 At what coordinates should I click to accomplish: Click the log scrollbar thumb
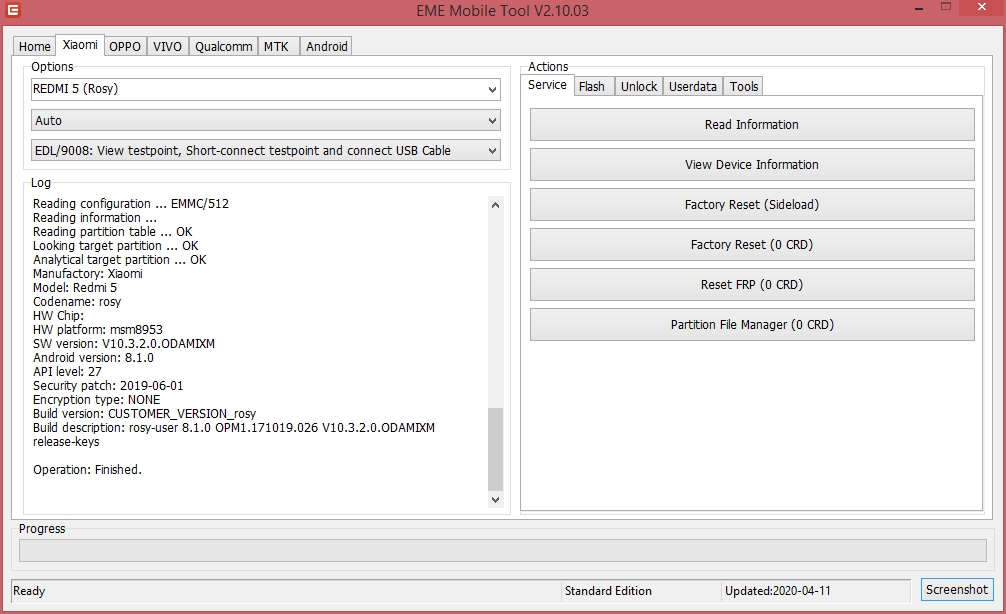pyautogui.click(x=495, y=449)
